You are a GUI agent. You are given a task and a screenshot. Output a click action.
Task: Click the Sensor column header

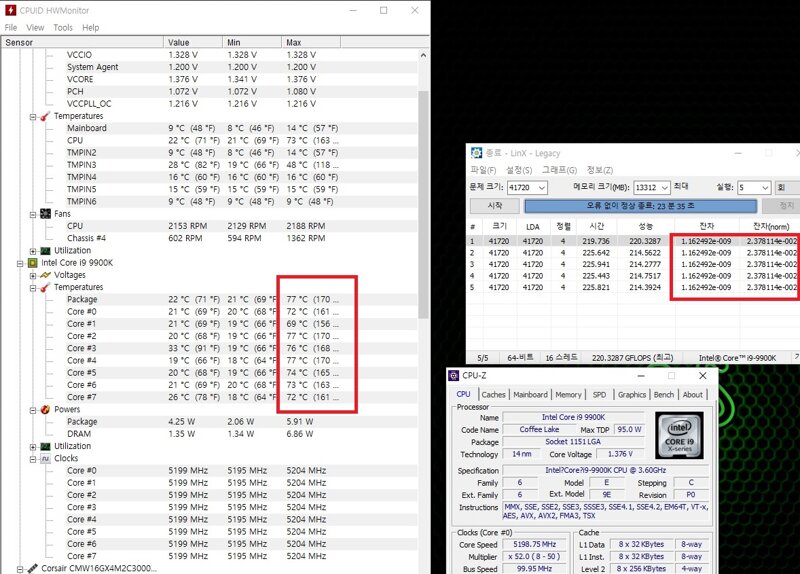point(83,42)
